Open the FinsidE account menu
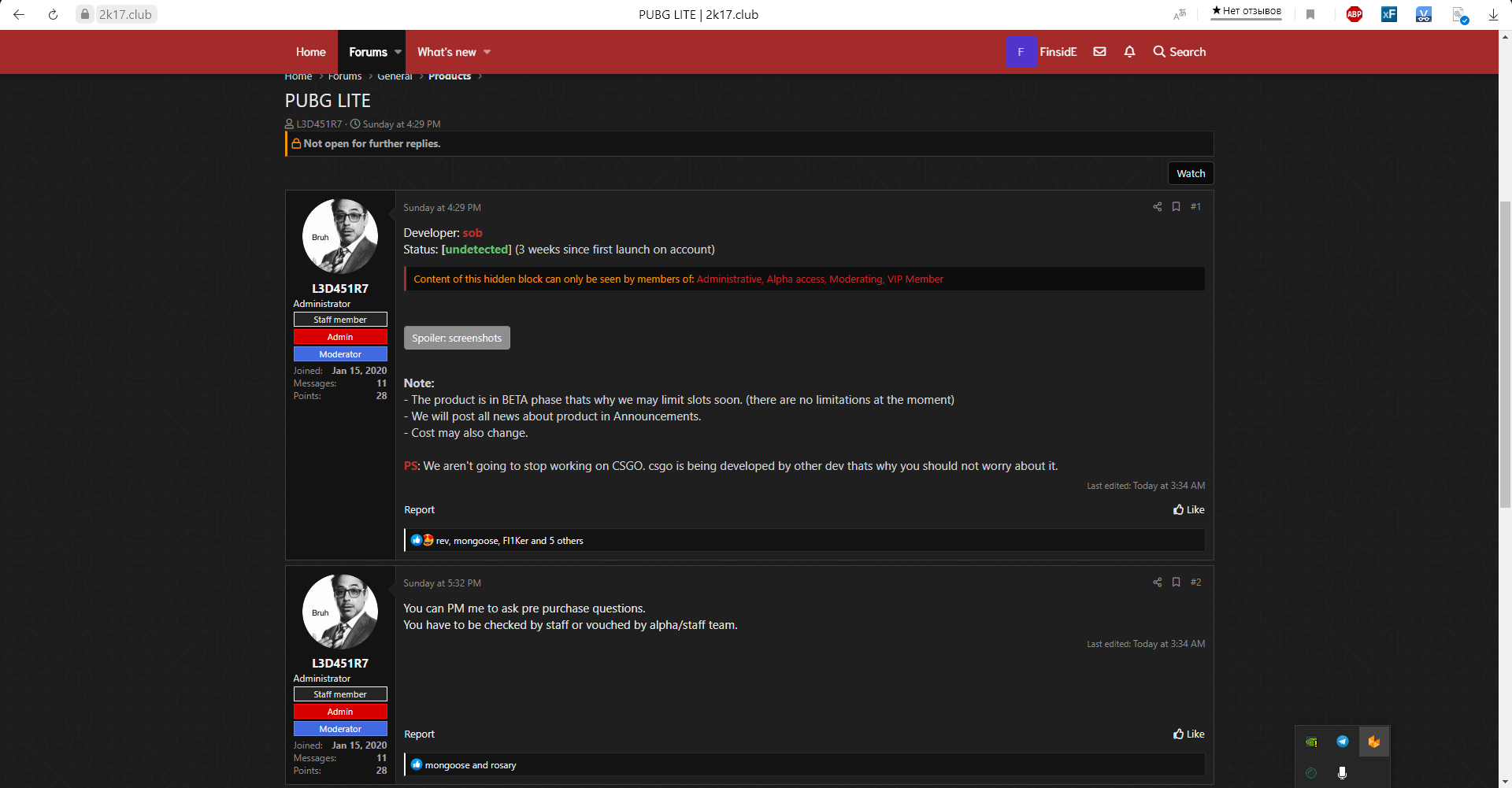 pos(1041,52)
